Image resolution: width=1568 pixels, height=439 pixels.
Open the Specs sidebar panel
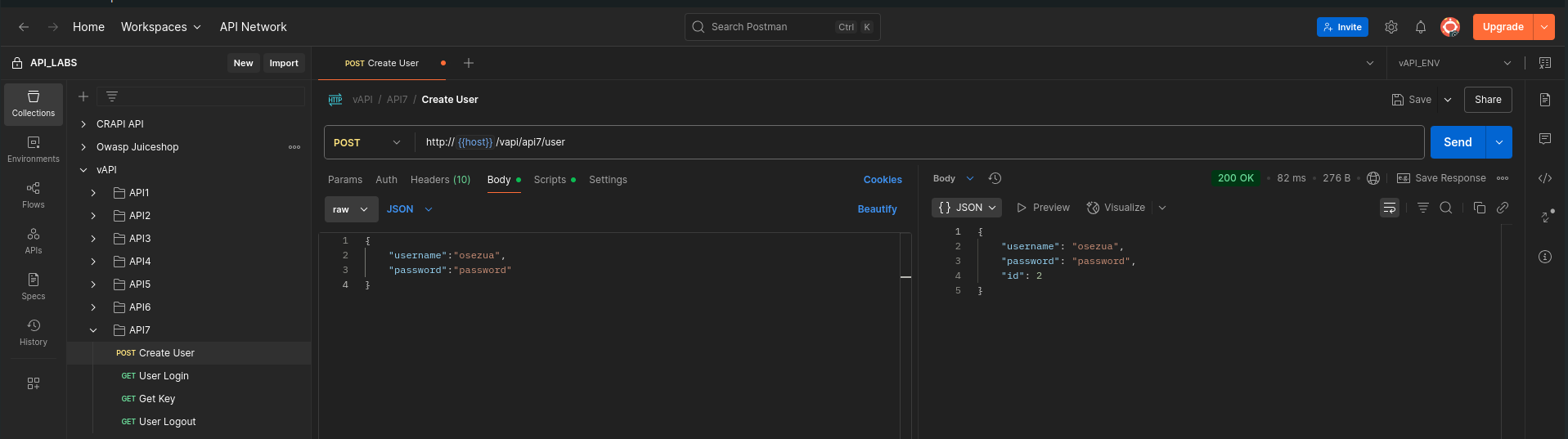tap(34, 287)
